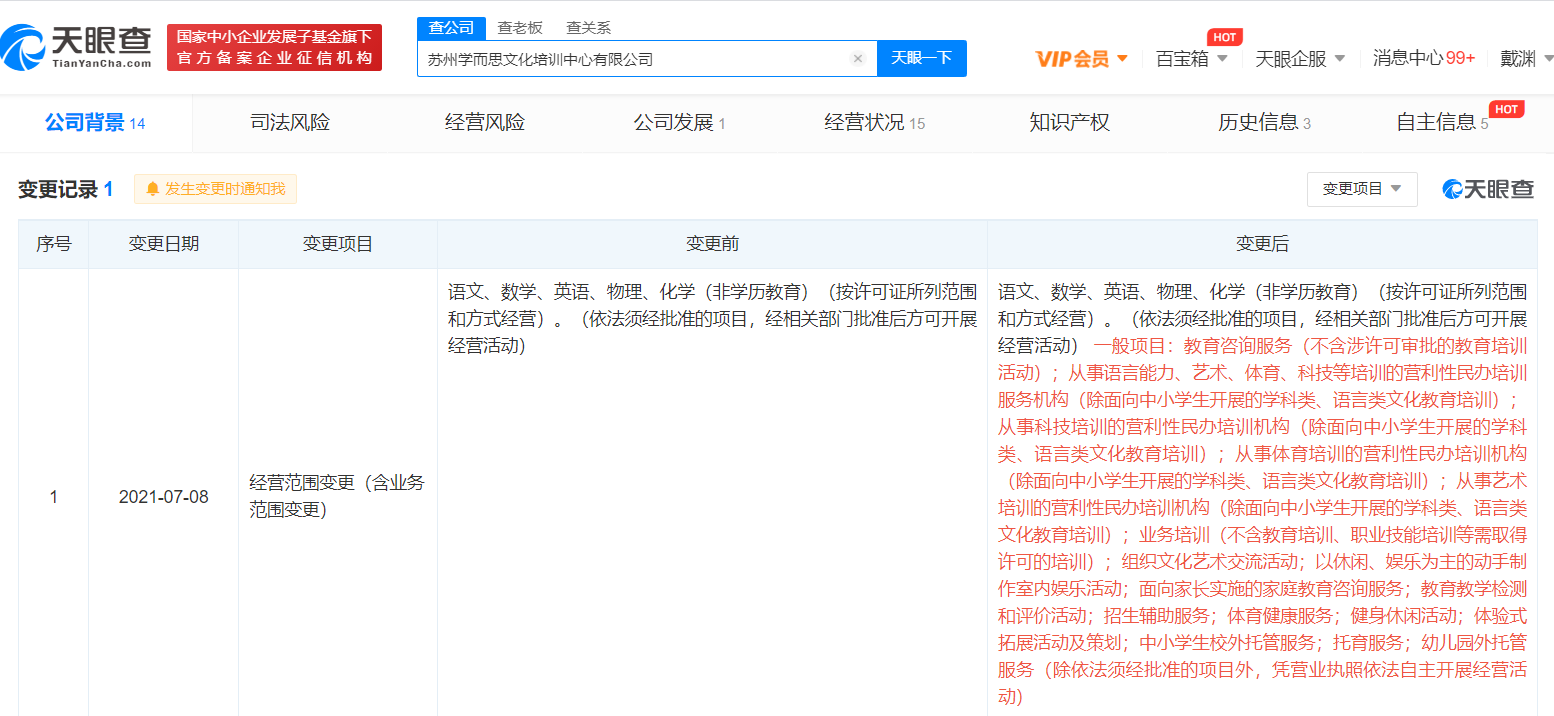Open 消息中心 with 99+ messages
1554x716 pixels.
tap(1423, 59)
